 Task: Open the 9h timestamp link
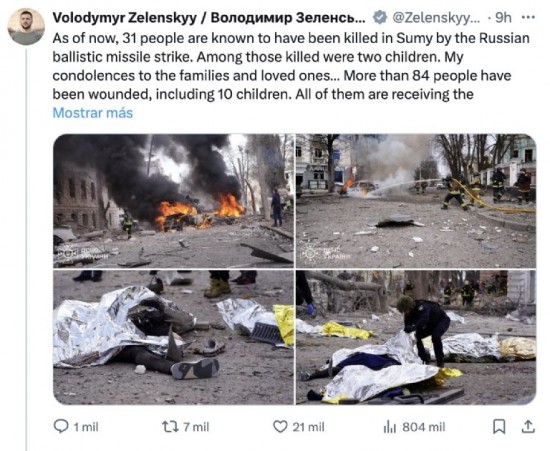point(503,18)
